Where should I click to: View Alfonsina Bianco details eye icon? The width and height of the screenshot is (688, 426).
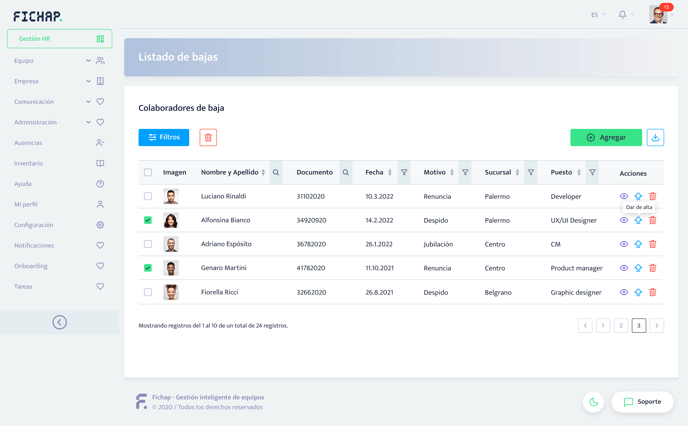[624, 220]
